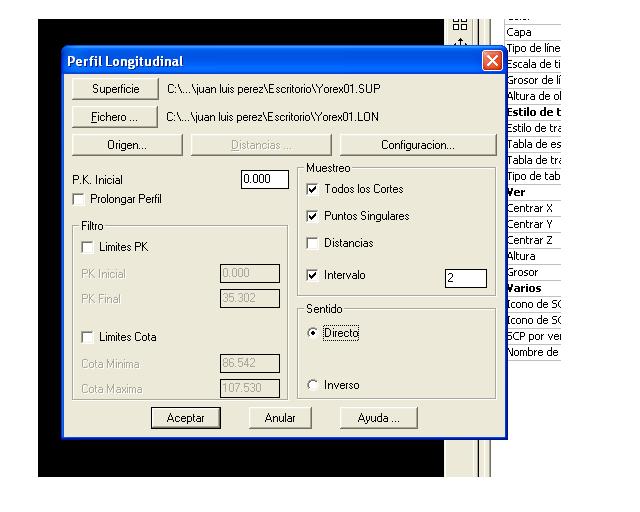The image size is (640, 512).
Task: Select the Grosor property row
Action: [533, 272]
